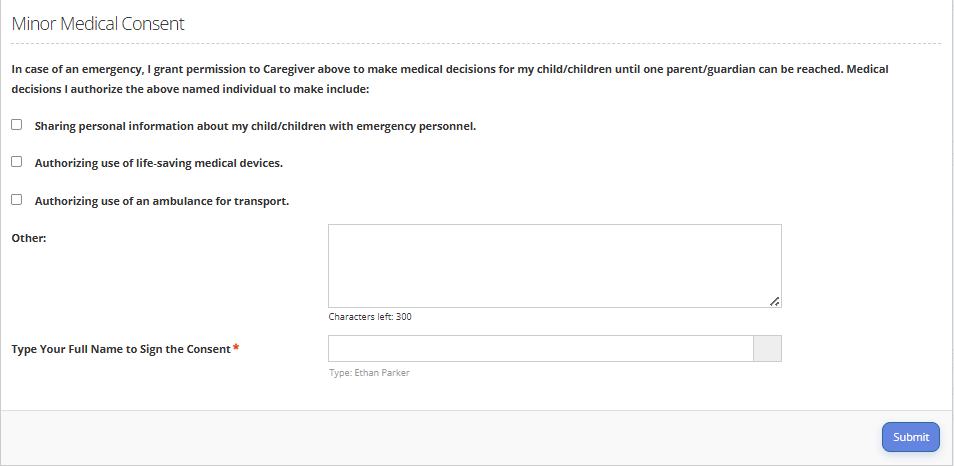Click the 'Characters left: 300' counter
954x466 pixels.
click(x=370, y=317)
